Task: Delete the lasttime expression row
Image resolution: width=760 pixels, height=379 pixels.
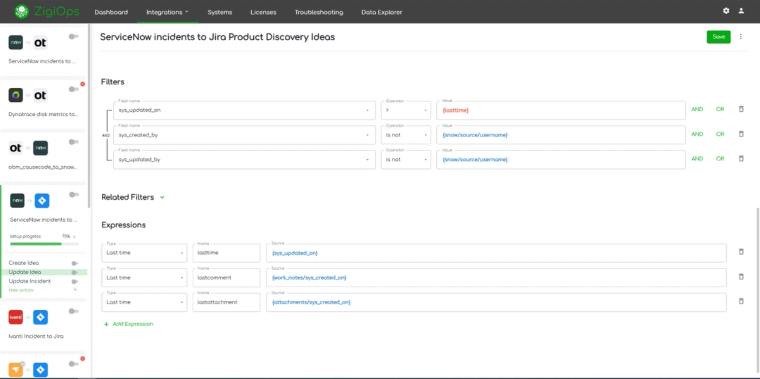Action: [741, 252]
